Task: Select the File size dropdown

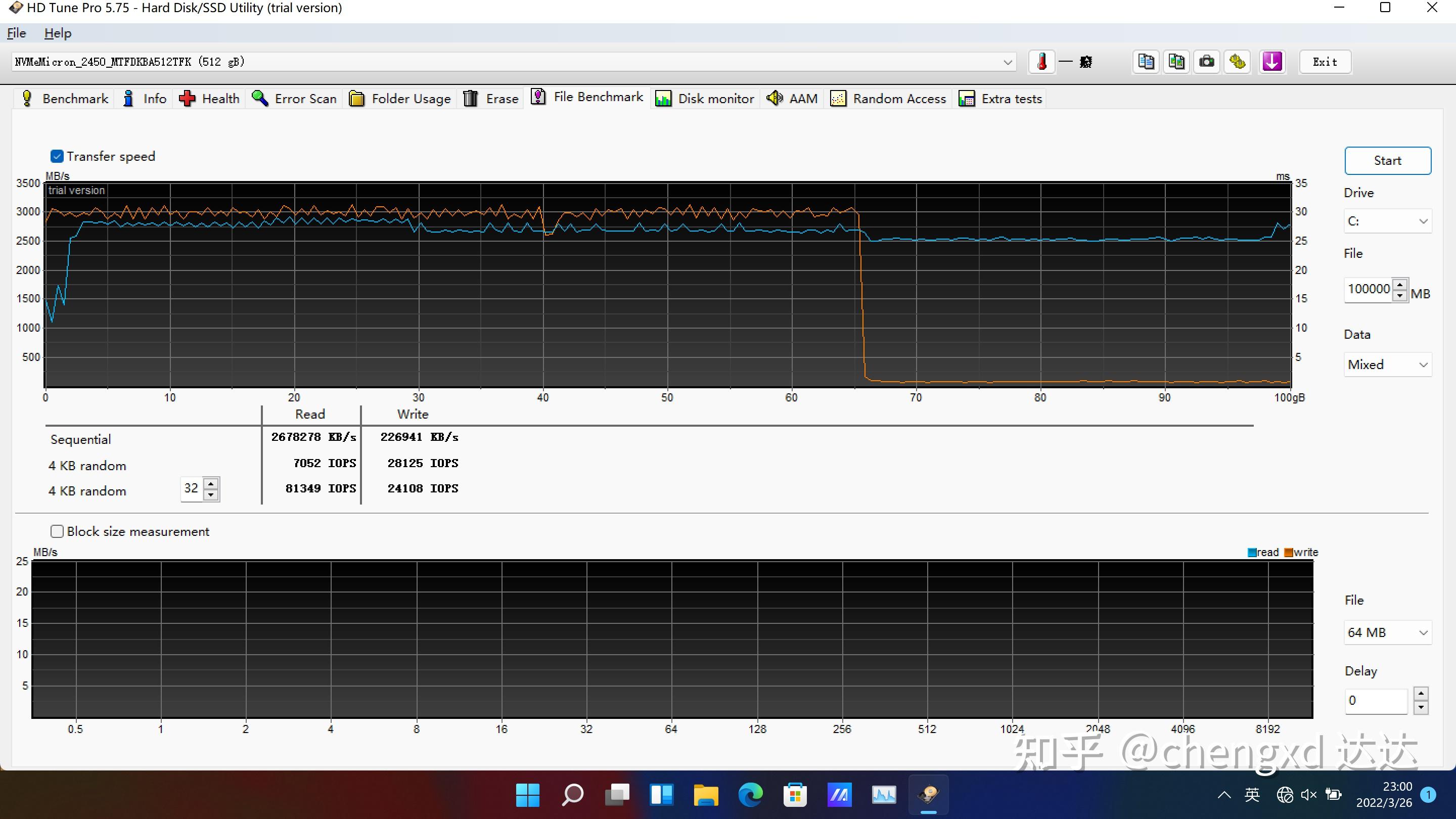Action: pyautogui.click(x=1387, y=631)
